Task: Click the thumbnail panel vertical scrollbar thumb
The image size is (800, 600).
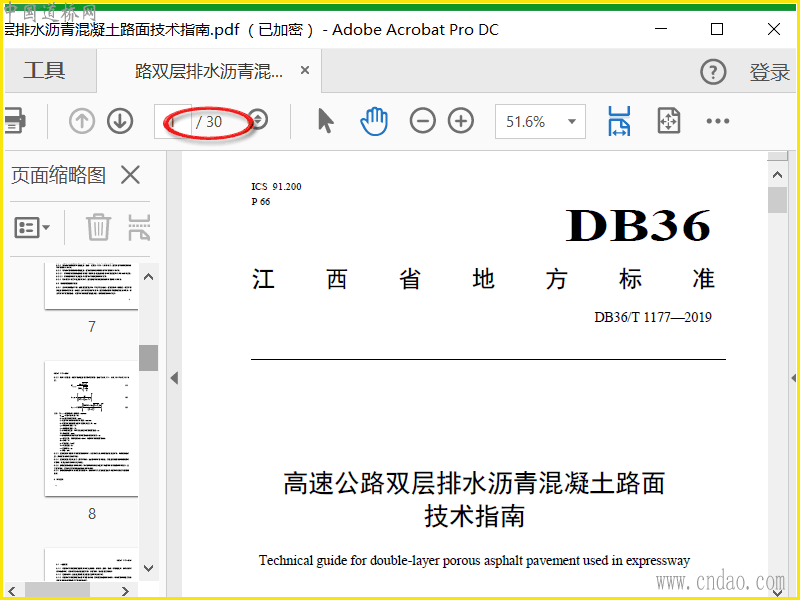Action: 148,358
